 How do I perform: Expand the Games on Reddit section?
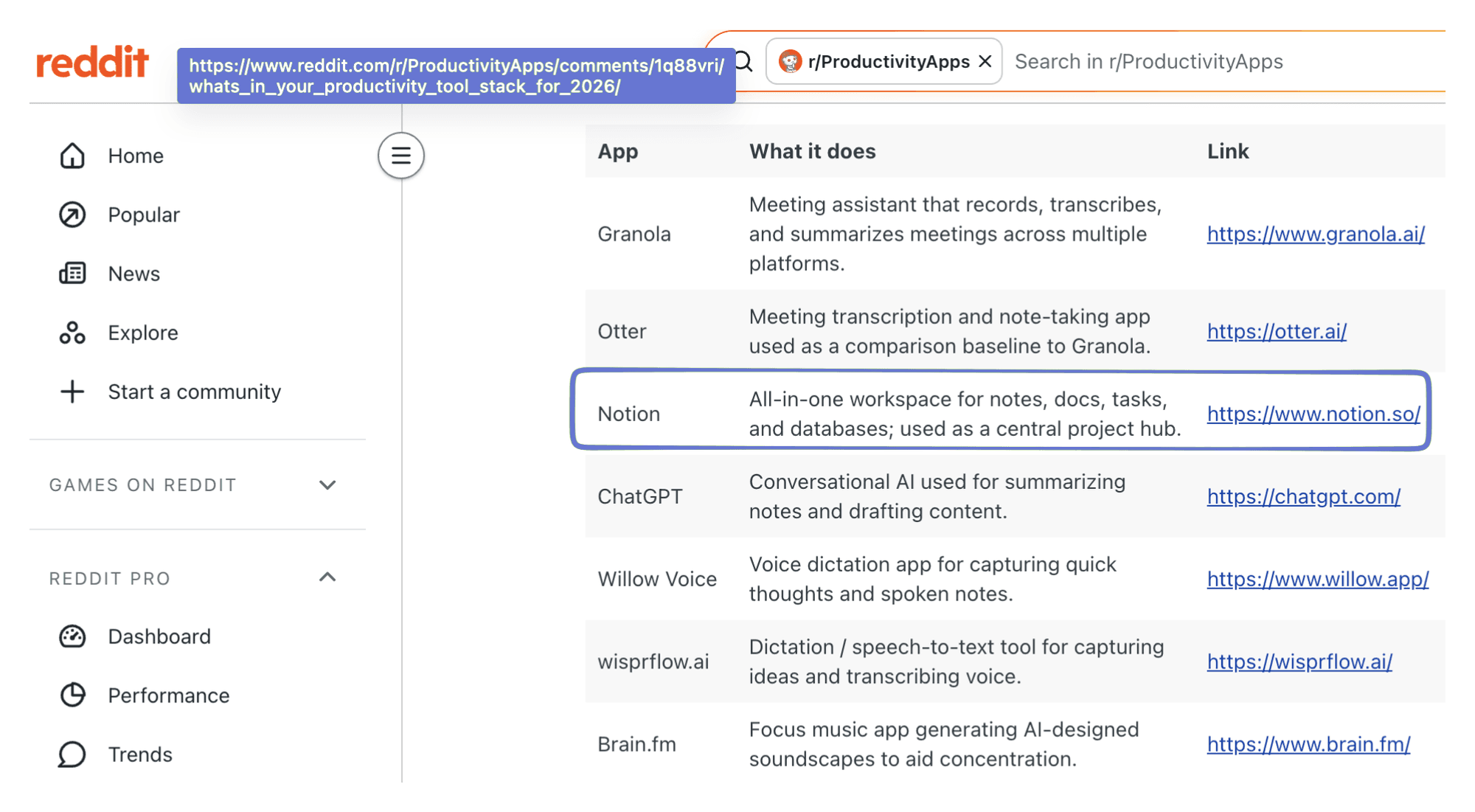coord(327,485)
